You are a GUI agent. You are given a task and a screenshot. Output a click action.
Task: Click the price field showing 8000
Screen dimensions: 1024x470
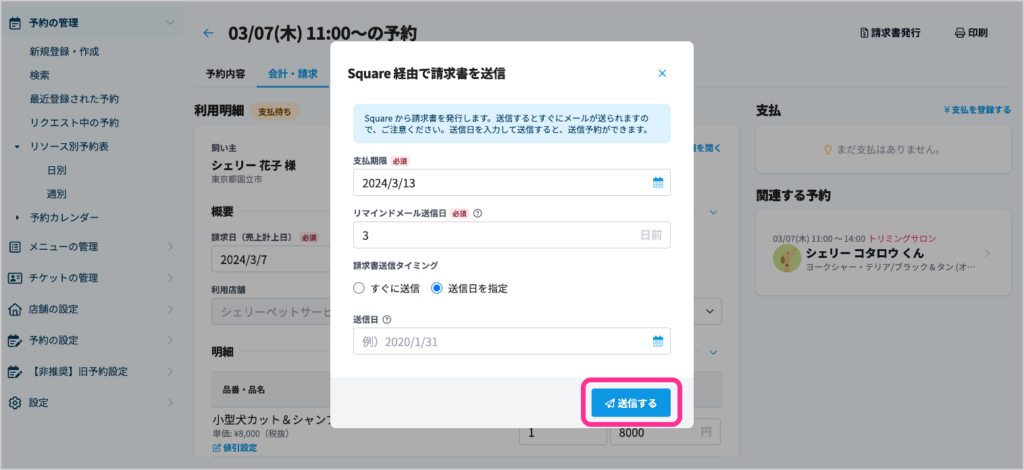click(x=665, y=431)
